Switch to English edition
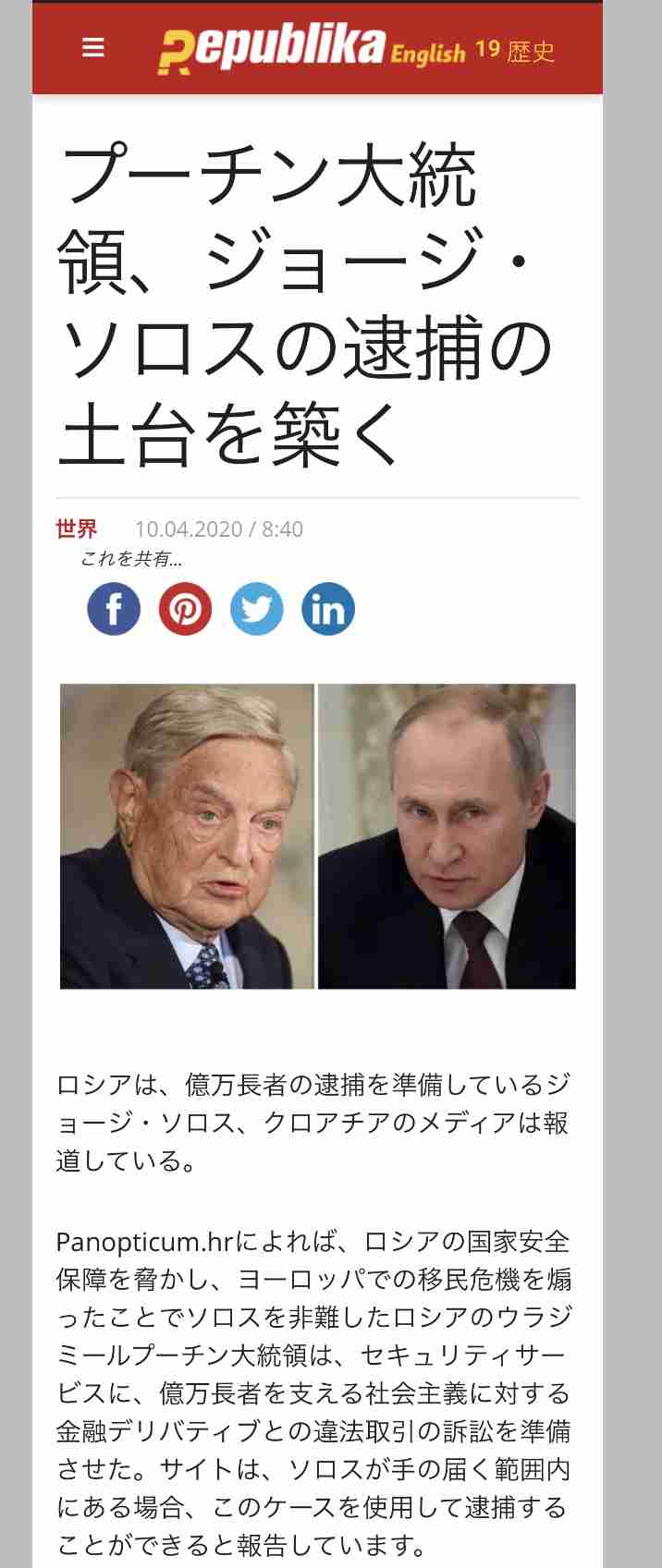662x1568 pixels. click(x=427, y=54)
